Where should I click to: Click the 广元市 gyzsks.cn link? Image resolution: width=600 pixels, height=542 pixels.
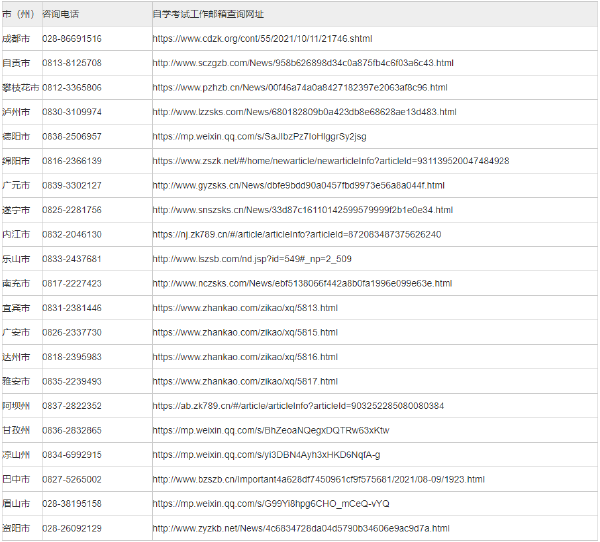click(298, 186)
